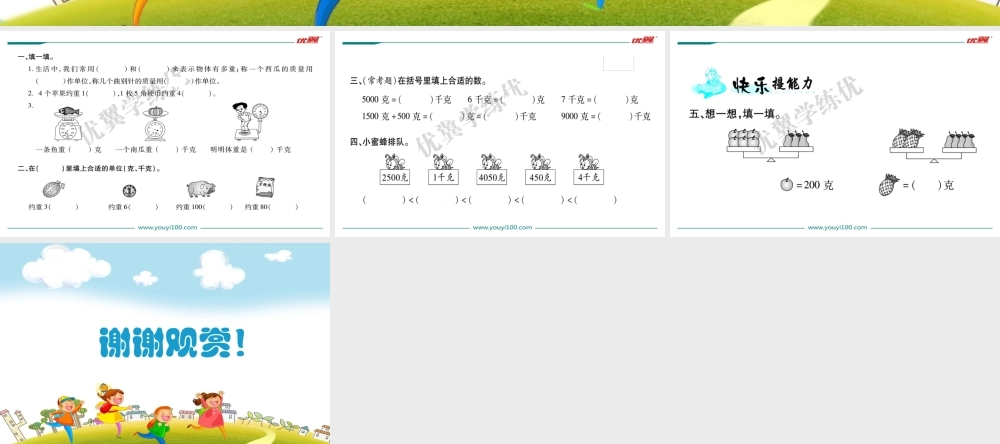Screen dimensions: 1000x444
Task: Open the www.youyi100.com link on the bees slide
Action: click(x=502, y=227)
